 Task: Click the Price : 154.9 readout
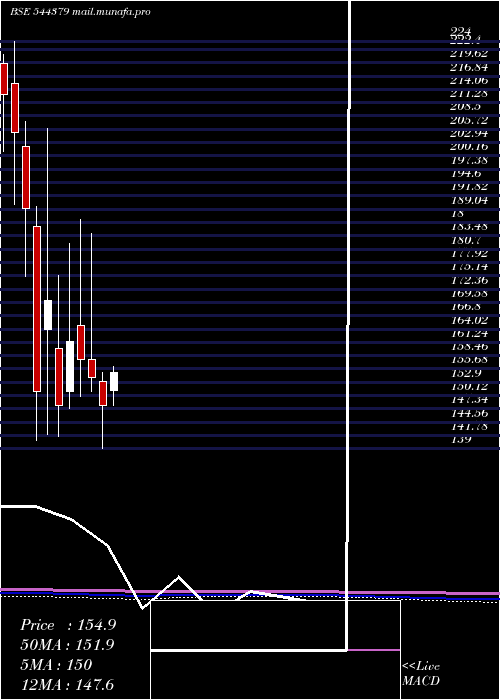(68, 625)
